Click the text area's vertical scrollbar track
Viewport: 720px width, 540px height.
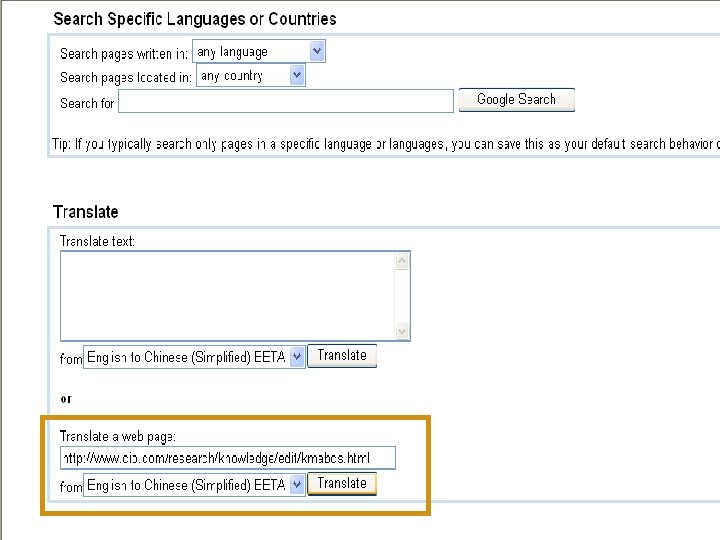tap(402, 297)
